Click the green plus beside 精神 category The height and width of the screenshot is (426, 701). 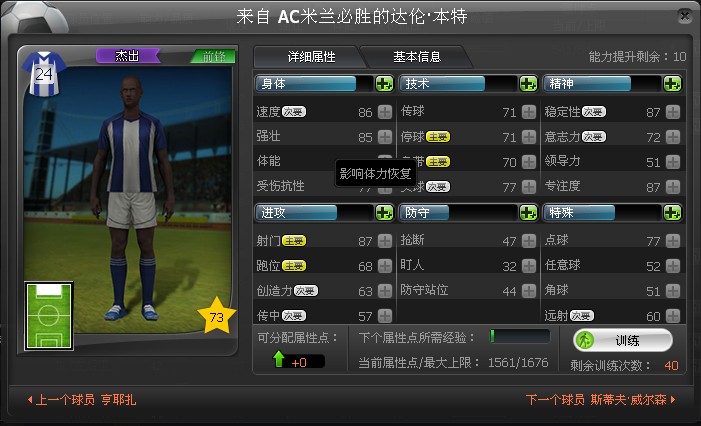[x=672, y=84]
